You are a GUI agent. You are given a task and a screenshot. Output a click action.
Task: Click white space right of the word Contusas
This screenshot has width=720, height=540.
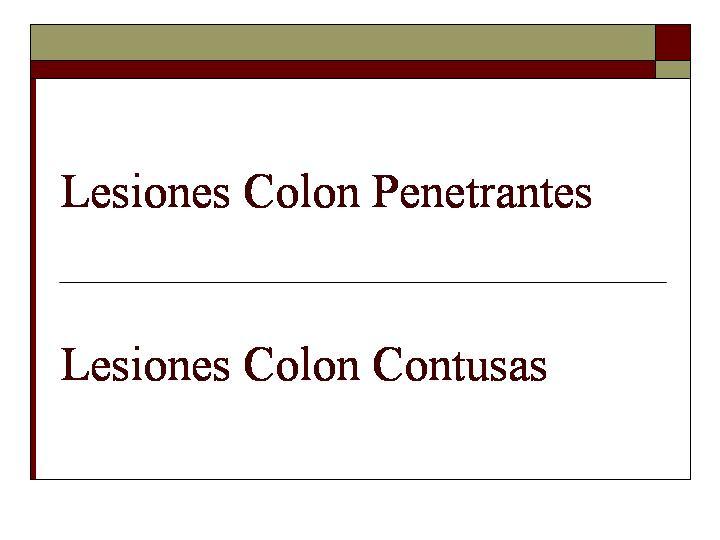point(618,365)
